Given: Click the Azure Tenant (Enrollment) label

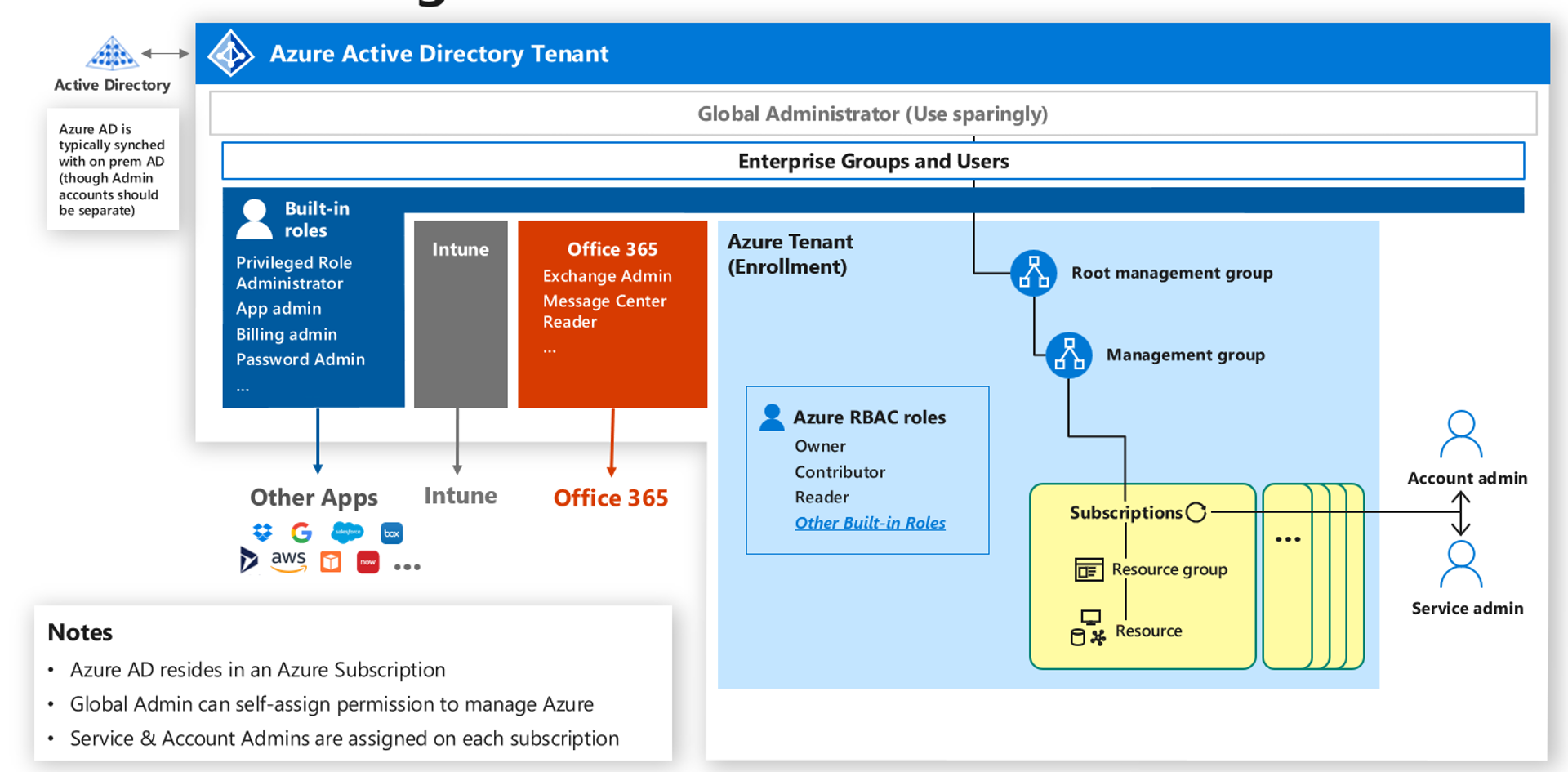Looking at the screenshot, I should pos(791,254).
